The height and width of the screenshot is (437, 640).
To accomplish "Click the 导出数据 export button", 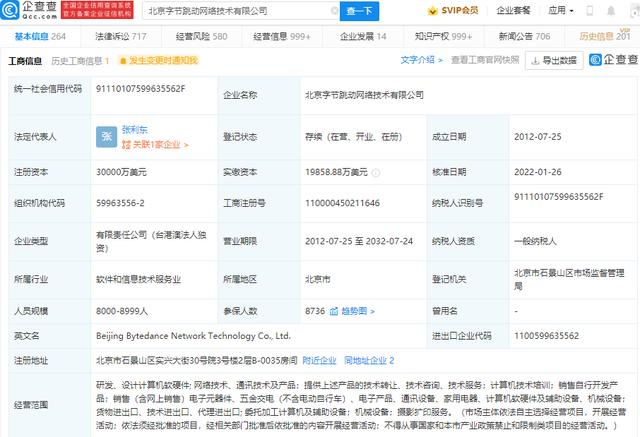I will click(x=554, y=61).
